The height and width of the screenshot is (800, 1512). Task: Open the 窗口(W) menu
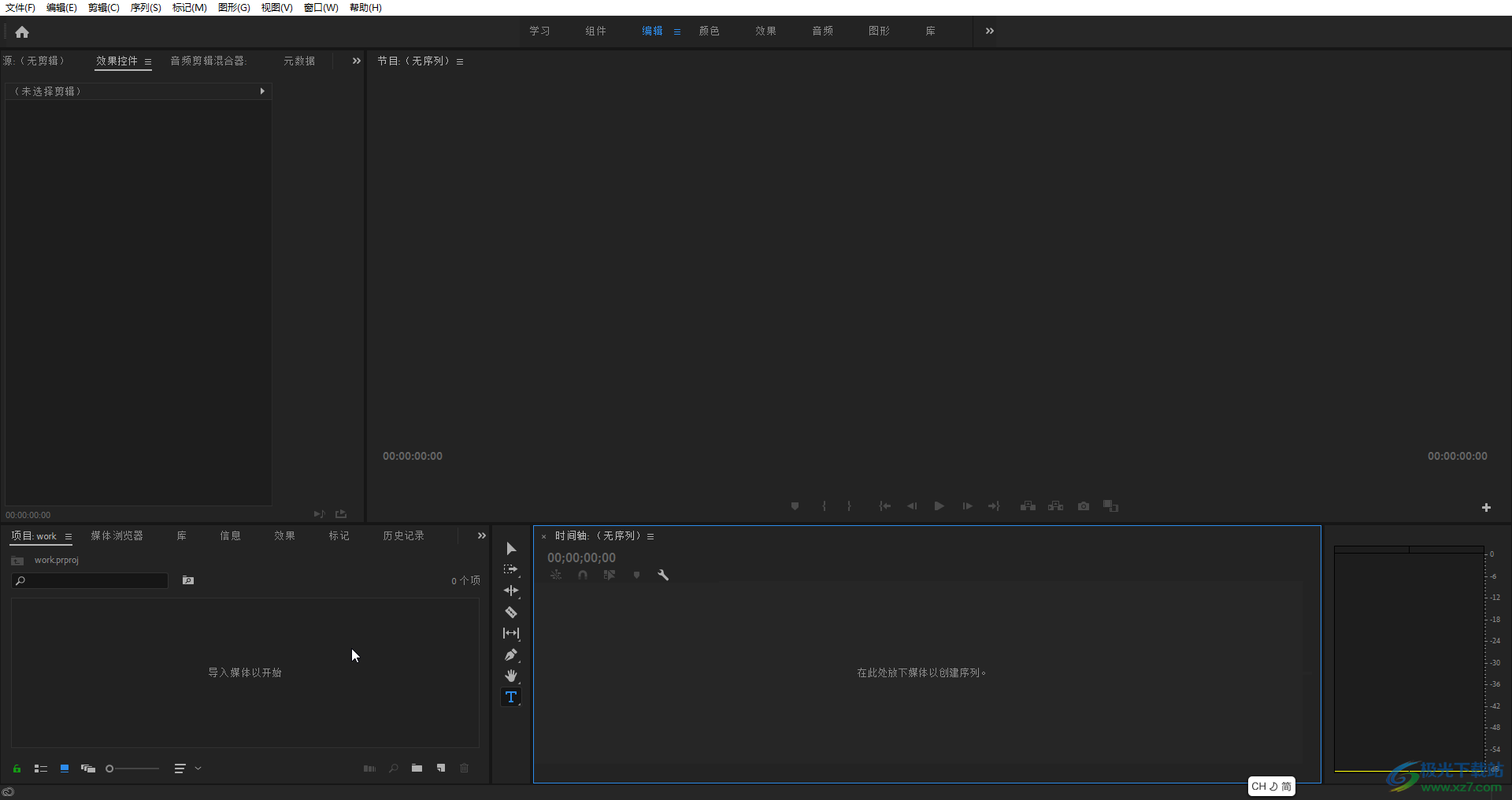point(321,7)
